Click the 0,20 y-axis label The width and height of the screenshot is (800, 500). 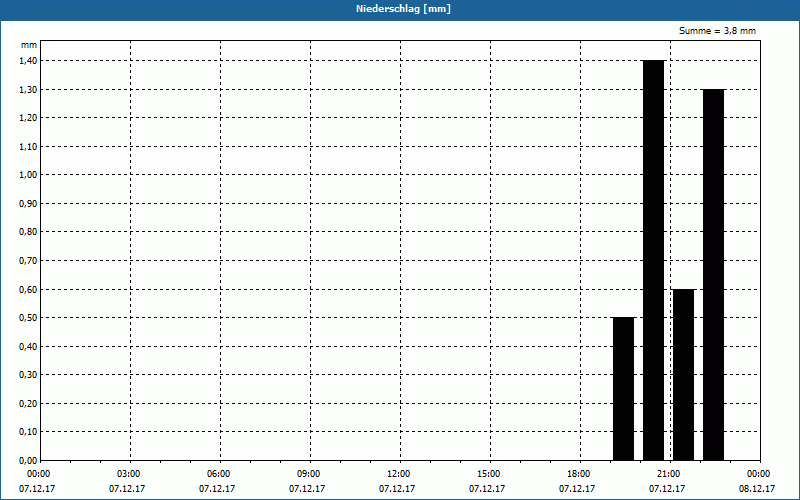tap(28, 404)
